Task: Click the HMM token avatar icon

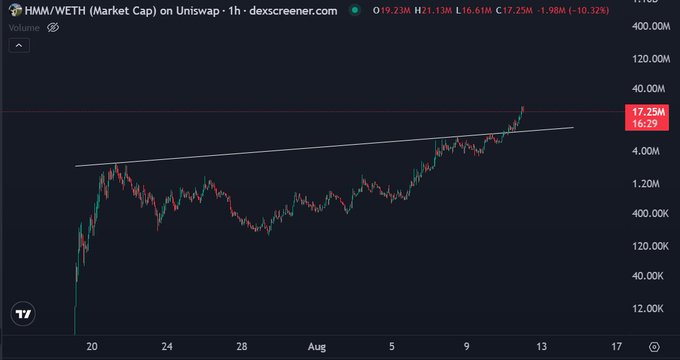Action: pos(15,10)
